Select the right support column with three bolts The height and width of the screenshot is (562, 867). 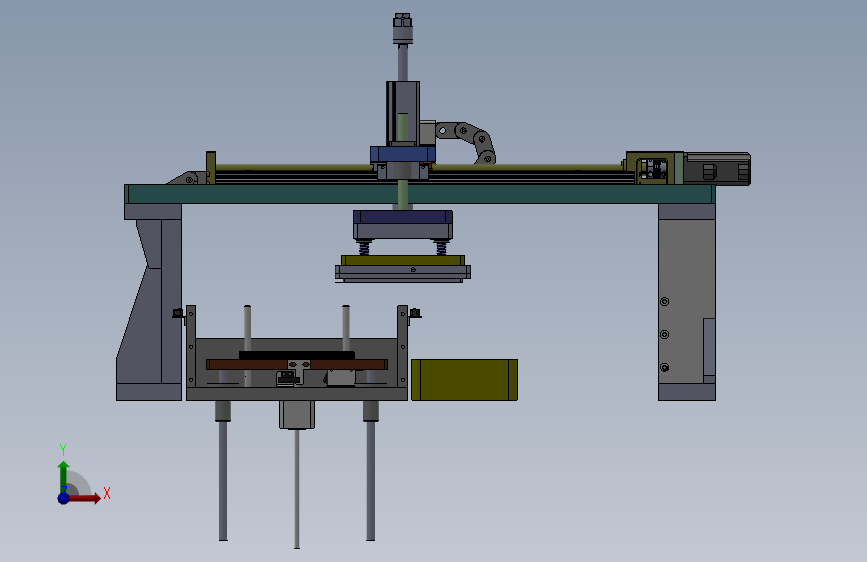687,302
